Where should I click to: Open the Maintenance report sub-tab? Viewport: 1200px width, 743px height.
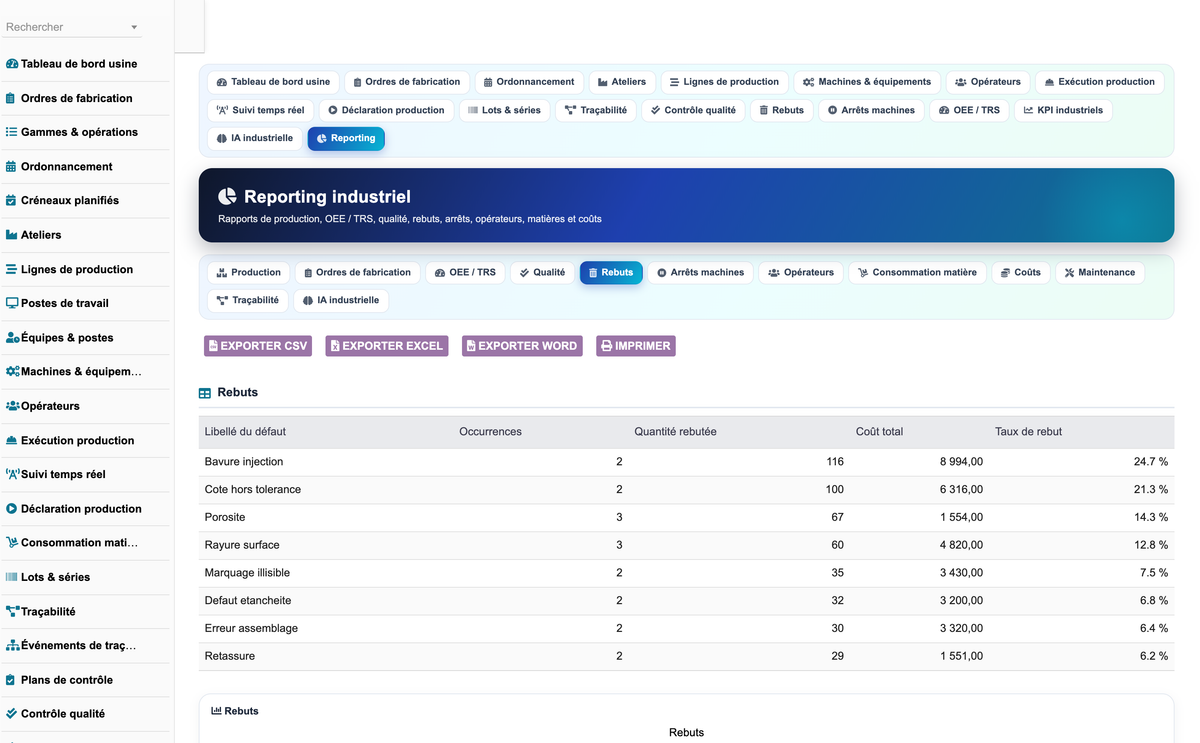pos(1100,272)
